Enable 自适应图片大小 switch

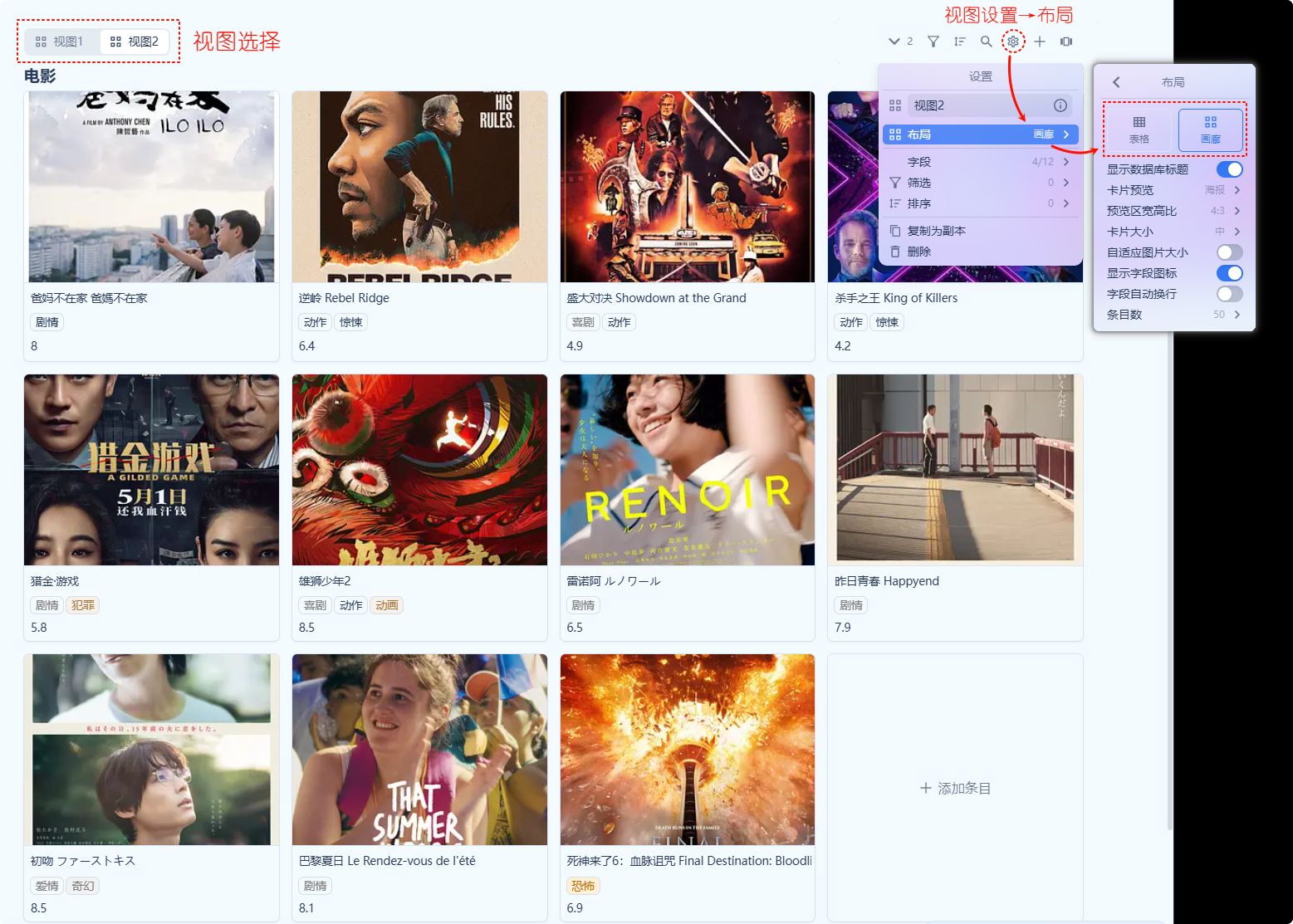pos(1230,252)
